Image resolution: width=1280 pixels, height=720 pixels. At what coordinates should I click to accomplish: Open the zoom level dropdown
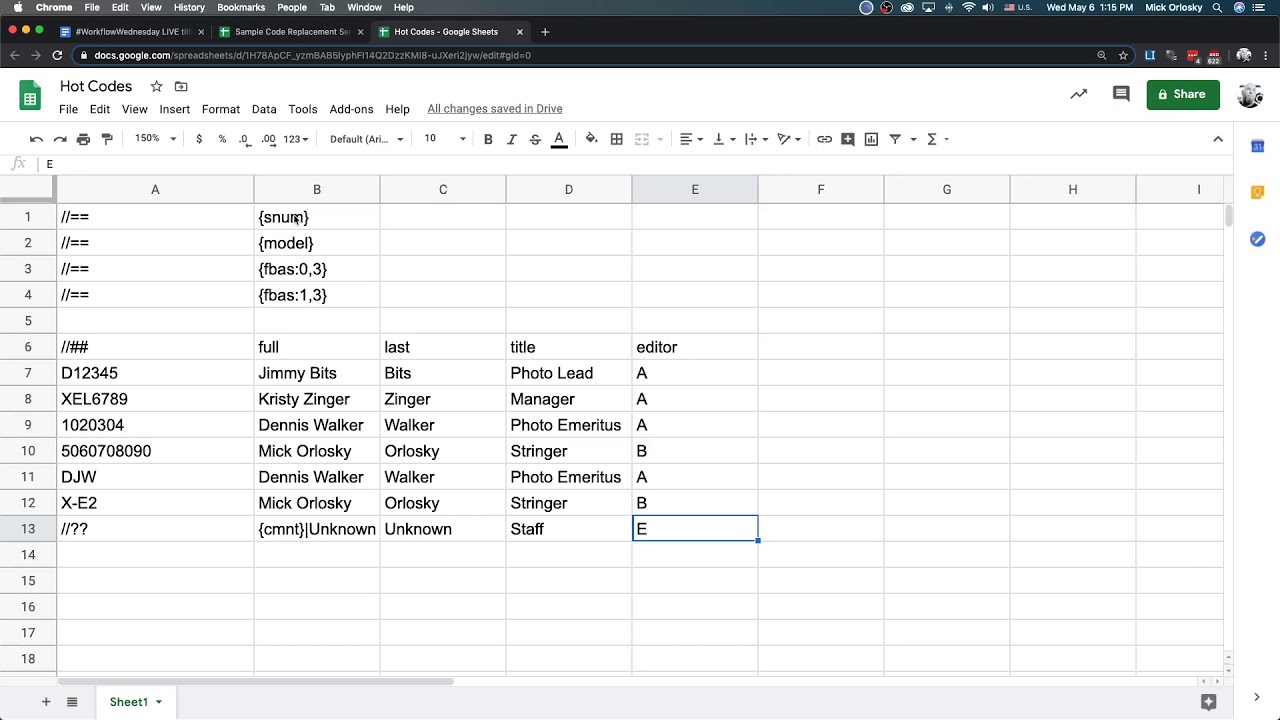coord(156,139)
